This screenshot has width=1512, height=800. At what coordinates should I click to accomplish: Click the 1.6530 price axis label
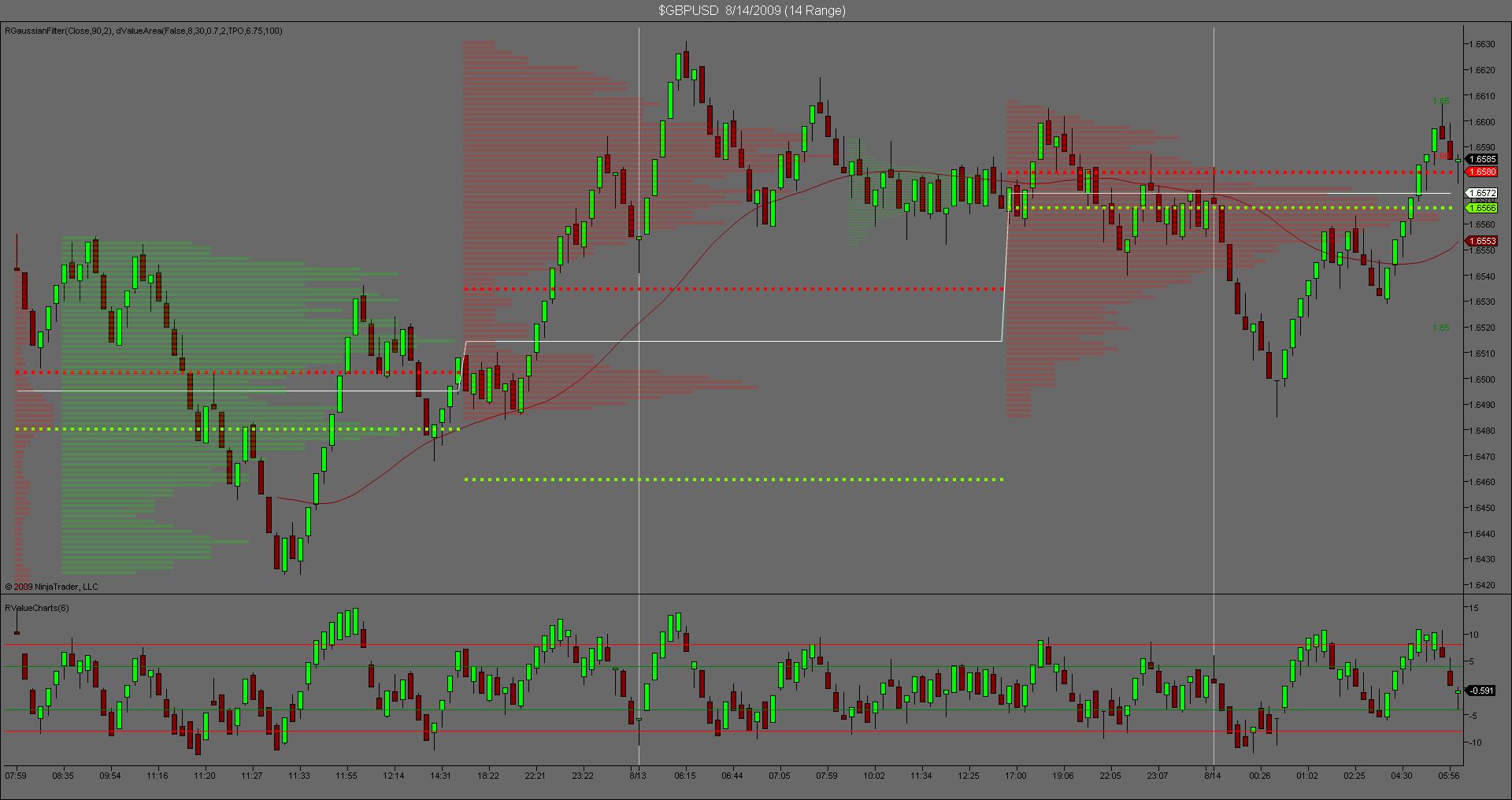pyautogui.click(x=1483, y=302)
